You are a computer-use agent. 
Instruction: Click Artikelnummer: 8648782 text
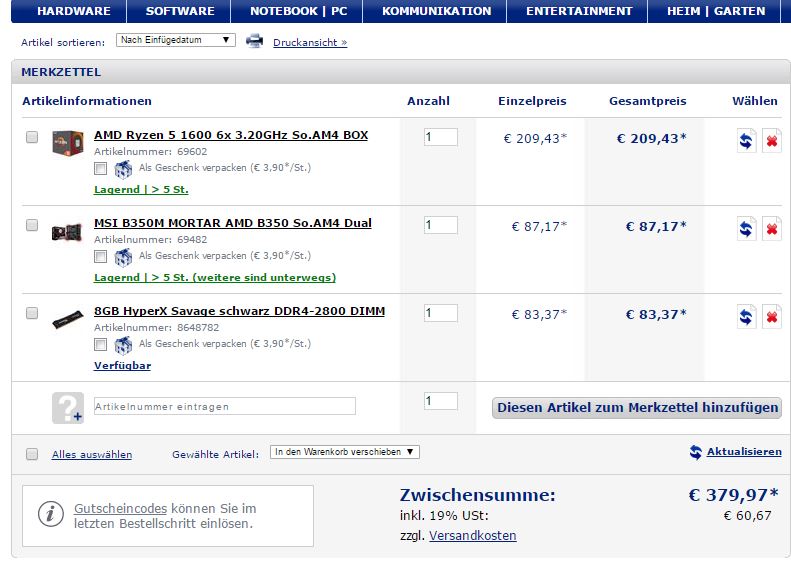pyautogui.click(x=156, y=327)
